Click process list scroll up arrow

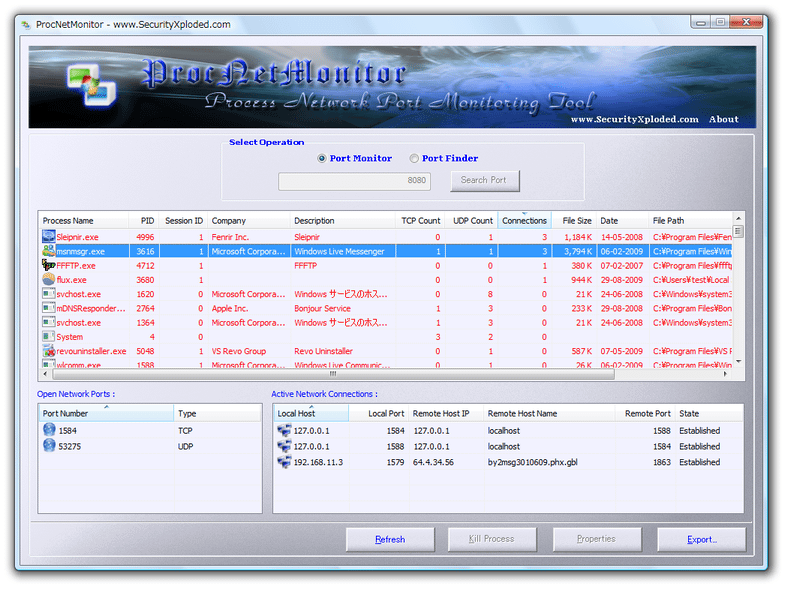pyautogui.click(x=738, y=218)
